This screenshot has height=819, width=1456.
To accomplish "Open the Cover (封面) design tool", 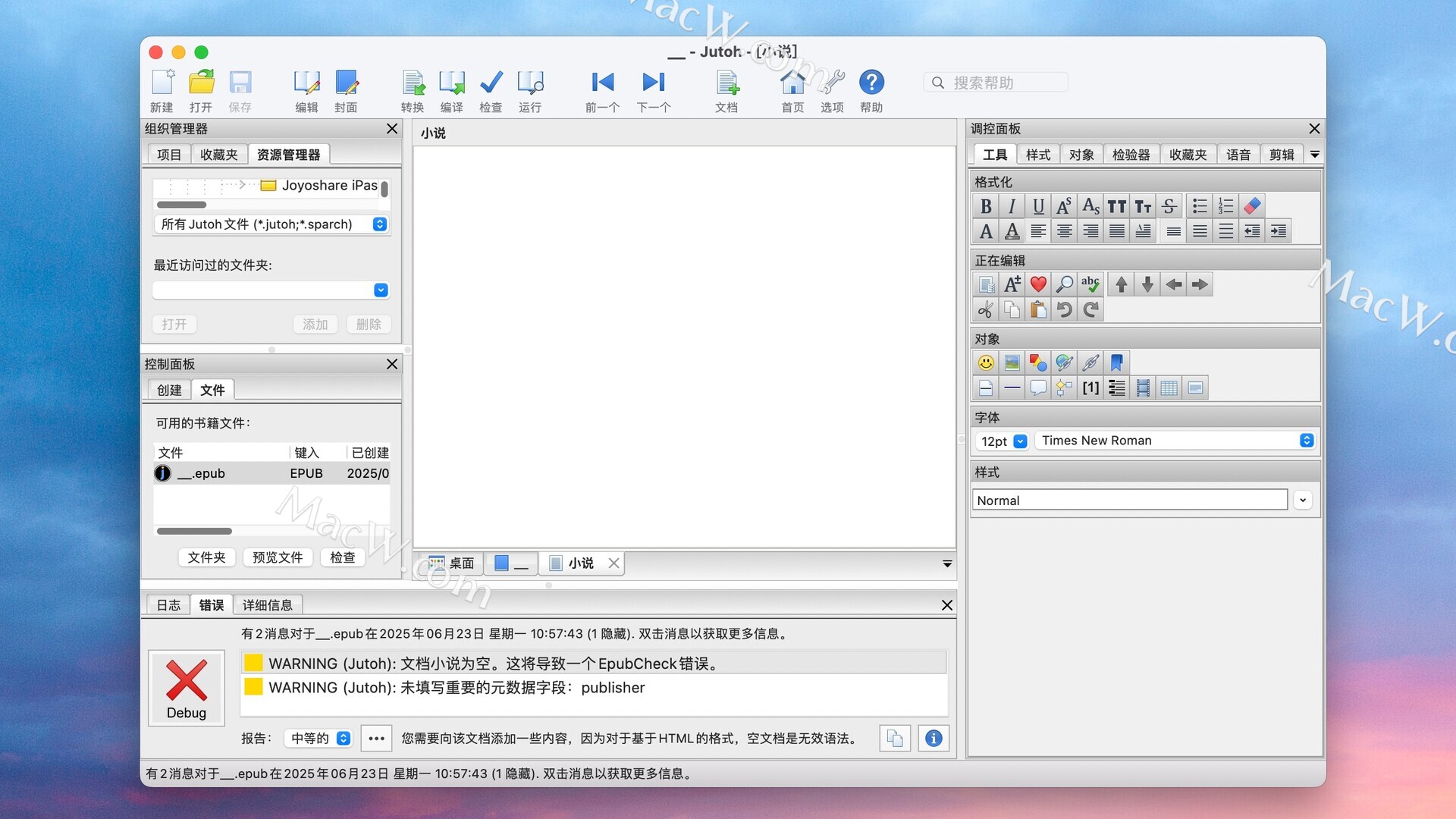I will pyautogui.click(x=346, y=83).
